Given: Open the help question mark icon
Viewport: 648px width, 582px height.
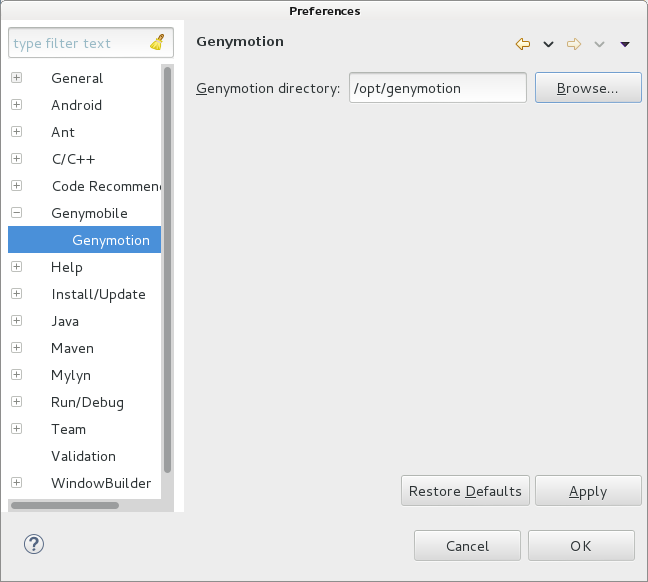Looking at the screenshot, I should [33, 544].
